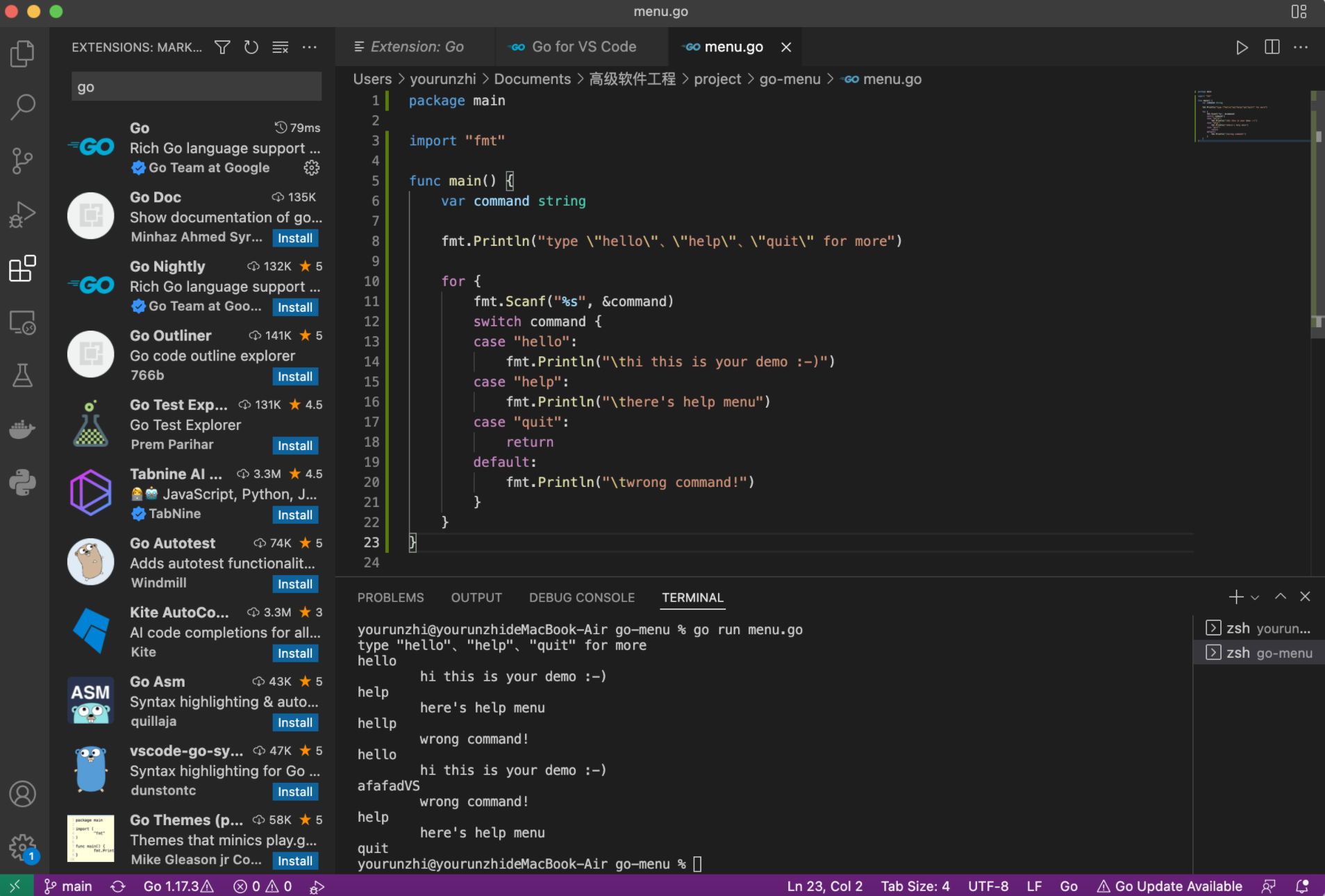Screen dimensions: 1325x896
Task: Install the Go Doc extension
Action: pos(295,238)
